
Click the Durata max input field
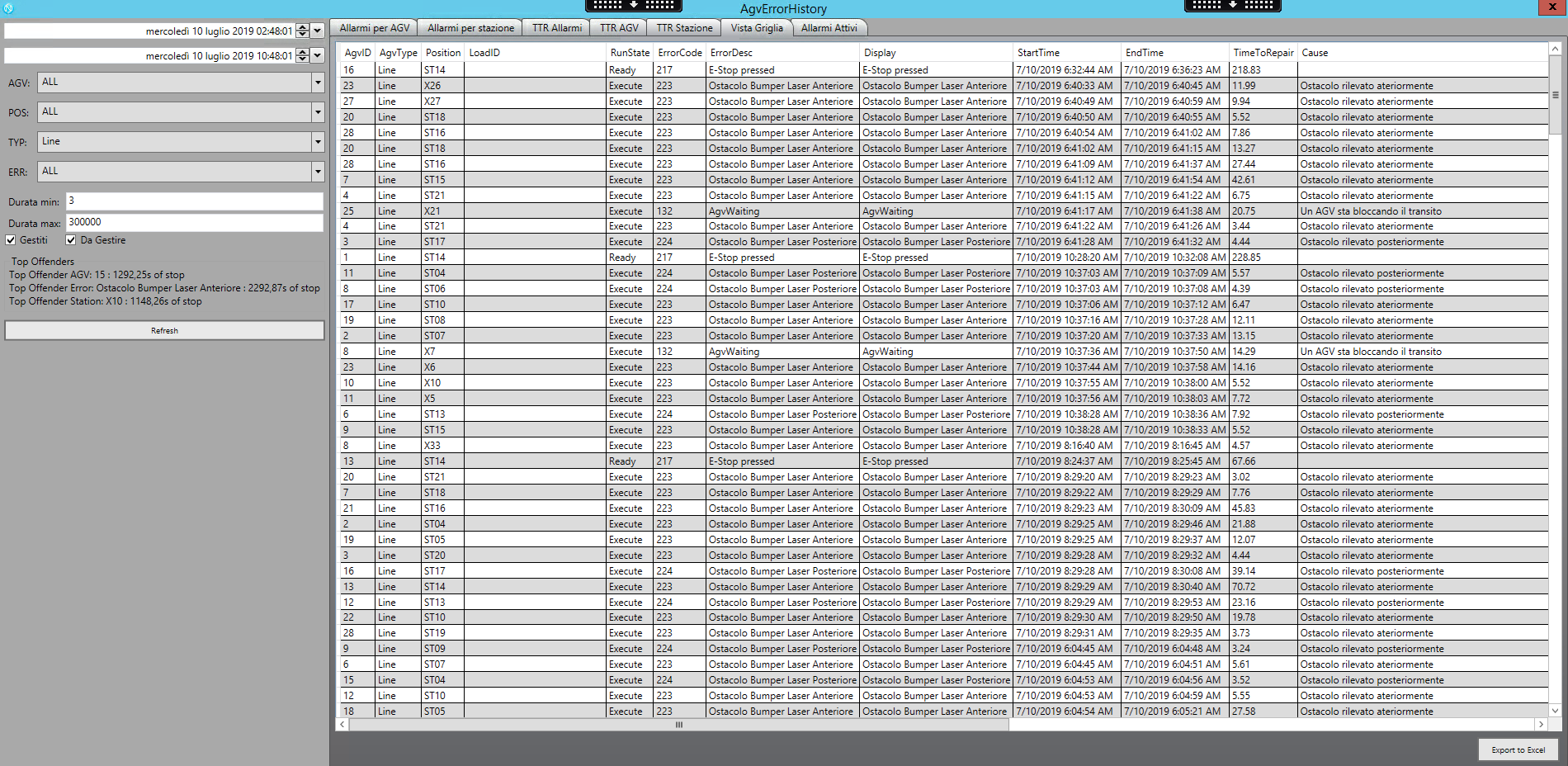point(195,223)
